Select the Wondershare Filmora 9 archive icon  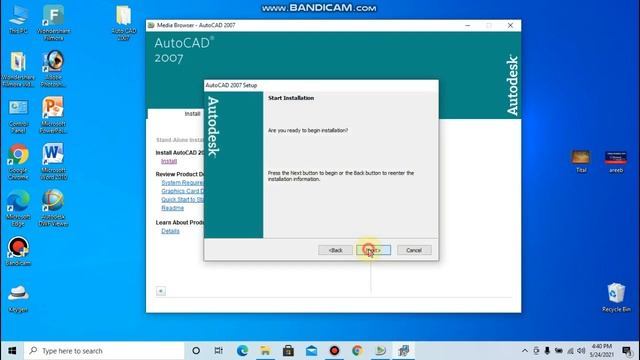tap(18, 69)
